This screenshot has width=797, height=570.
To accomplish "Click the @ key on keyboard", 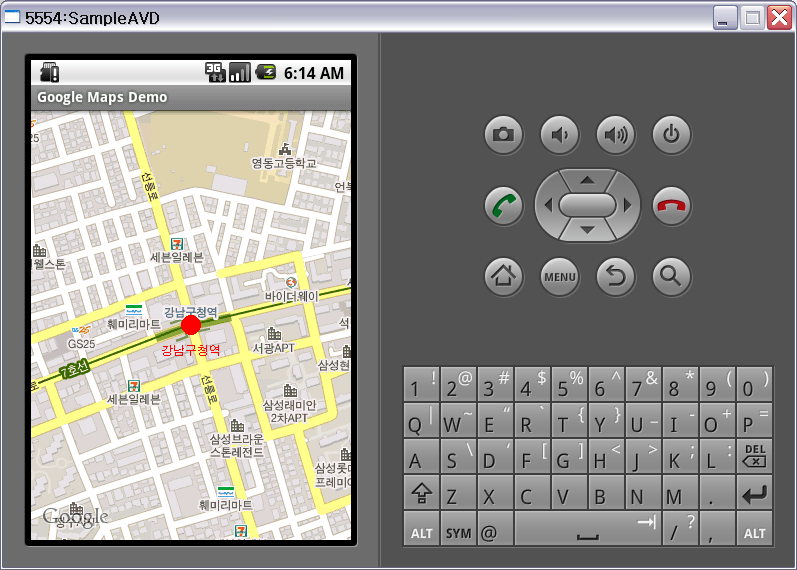I will click(496, 529).
